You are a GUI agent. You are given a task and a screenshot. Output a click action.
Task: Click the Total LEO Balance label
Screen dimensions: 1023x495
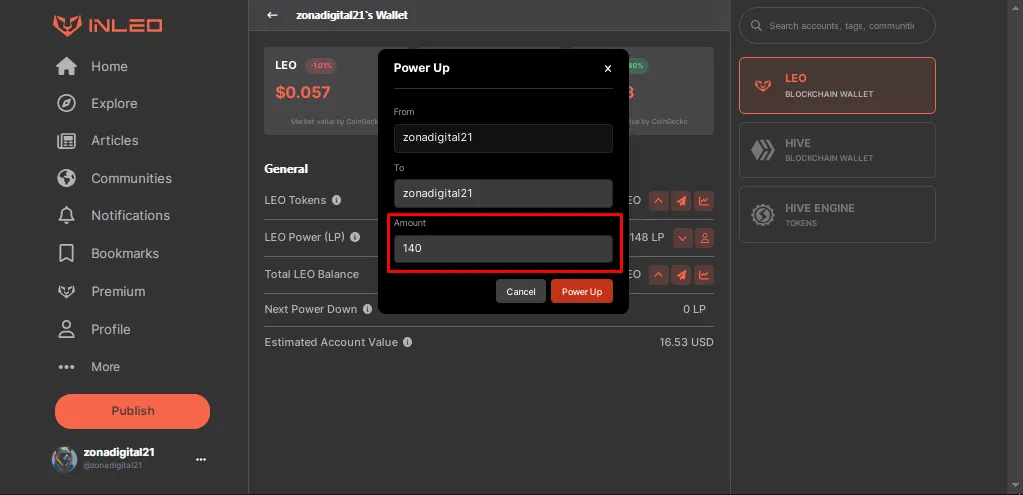pyautogui.click(x=312, y=275)
